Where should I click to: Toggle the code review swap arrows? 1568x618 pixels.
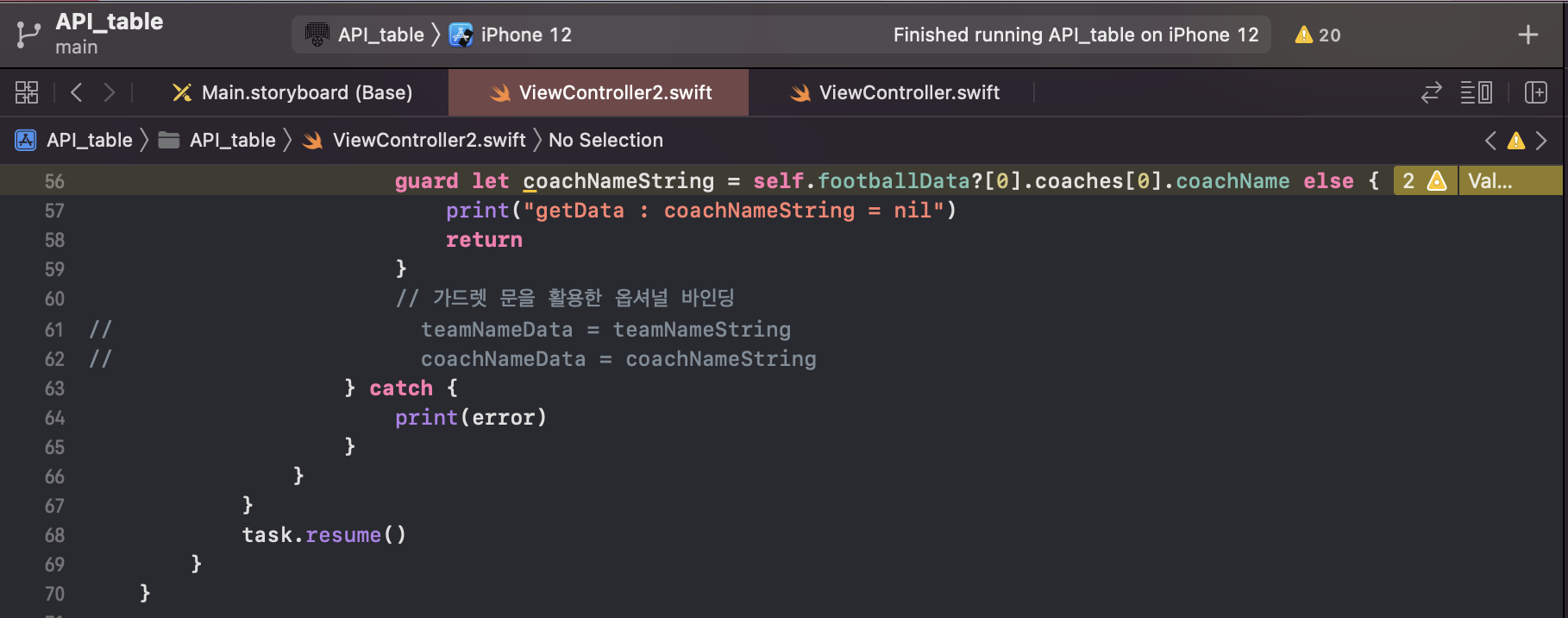(1432, 92)
